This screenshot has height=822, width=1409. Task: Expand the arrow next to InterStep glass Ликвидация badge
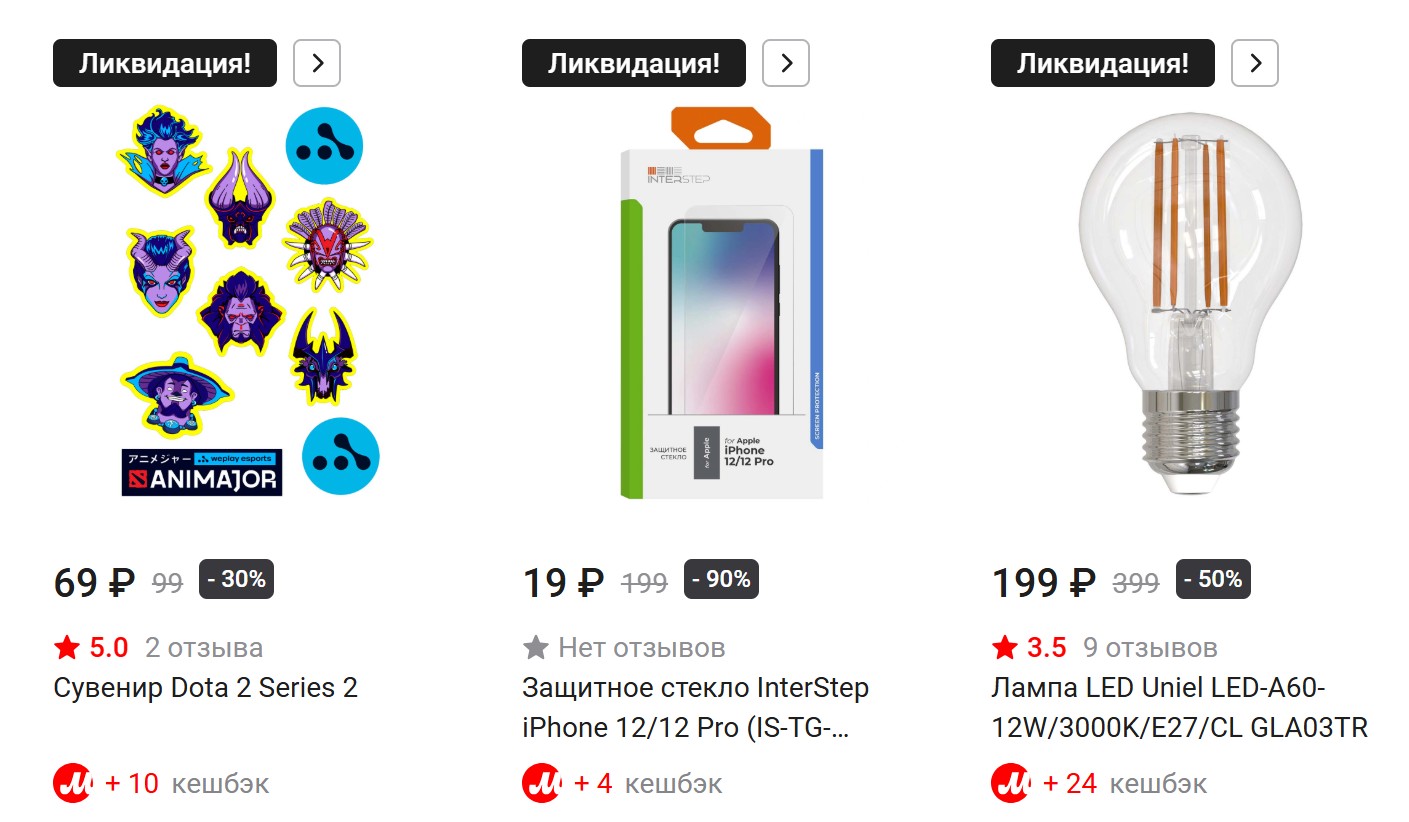[x=786, y=63]
